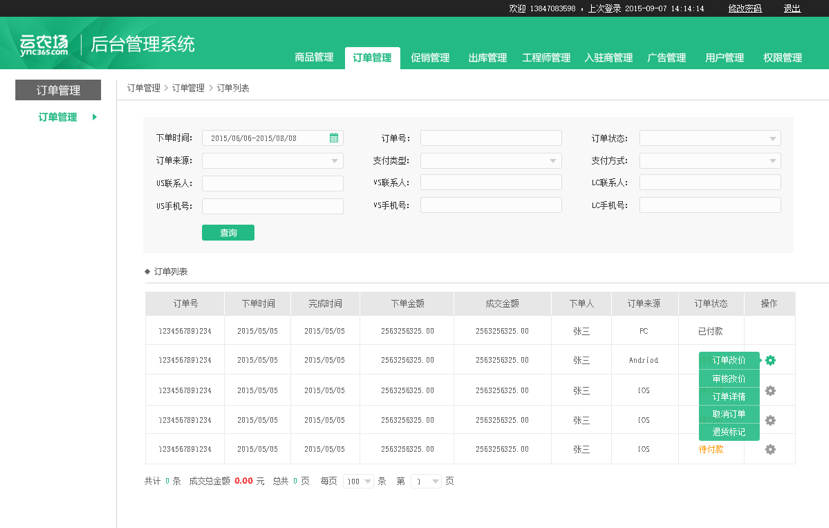Click the 下单金额 column header
Image resolution: width=829 pixels, height=528 pixels.
(x=407, y=303)
